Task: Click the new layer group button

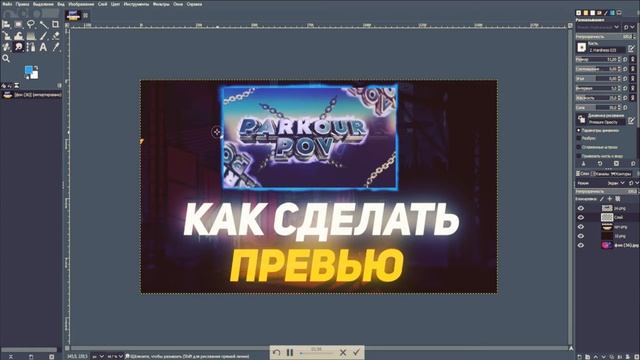Action: tap(587, 356)
